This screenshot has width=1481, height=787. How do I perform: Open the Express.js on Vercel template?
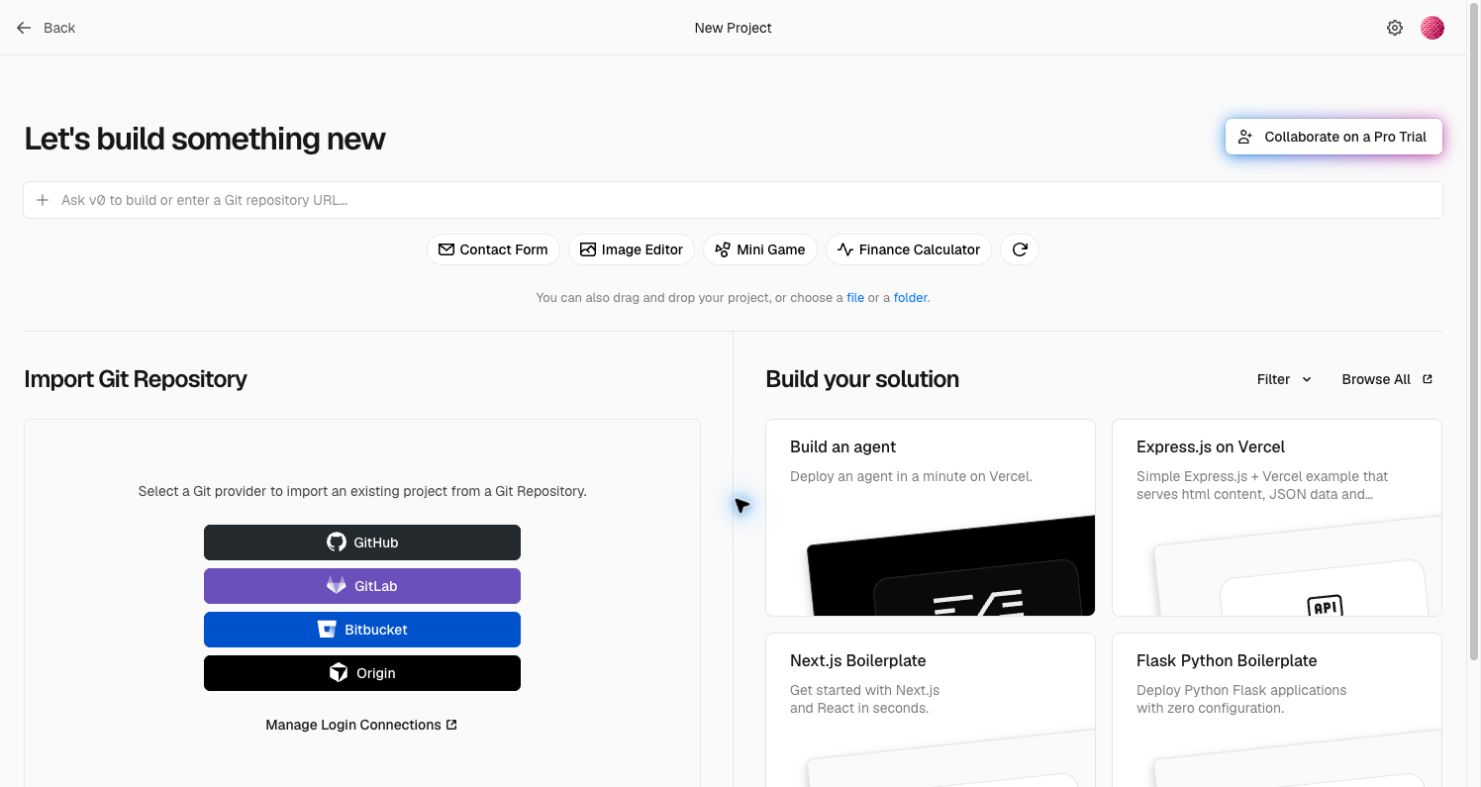pos(1277,517)
